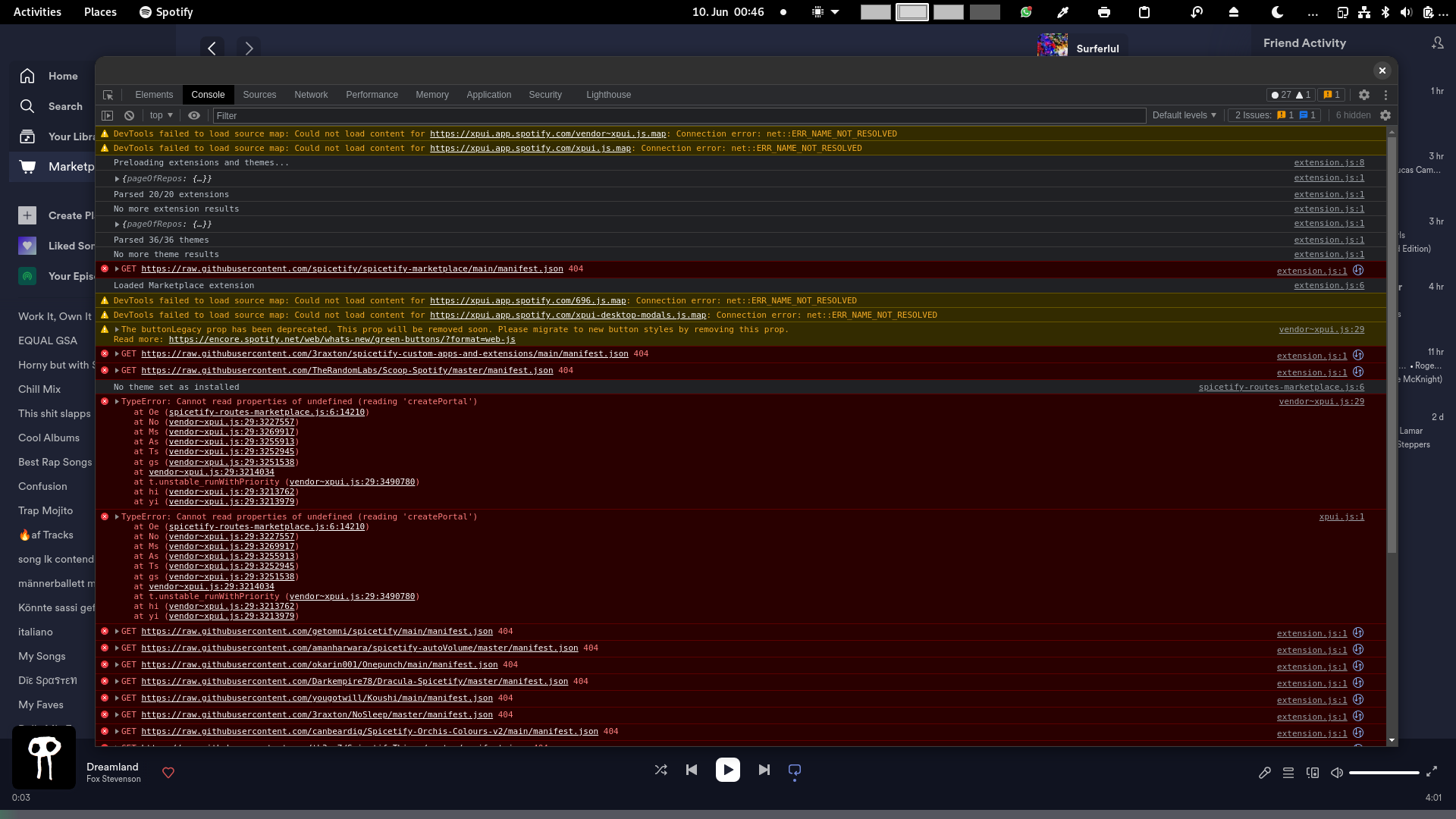Open the Friend Activity user icon

[1438, 43]
